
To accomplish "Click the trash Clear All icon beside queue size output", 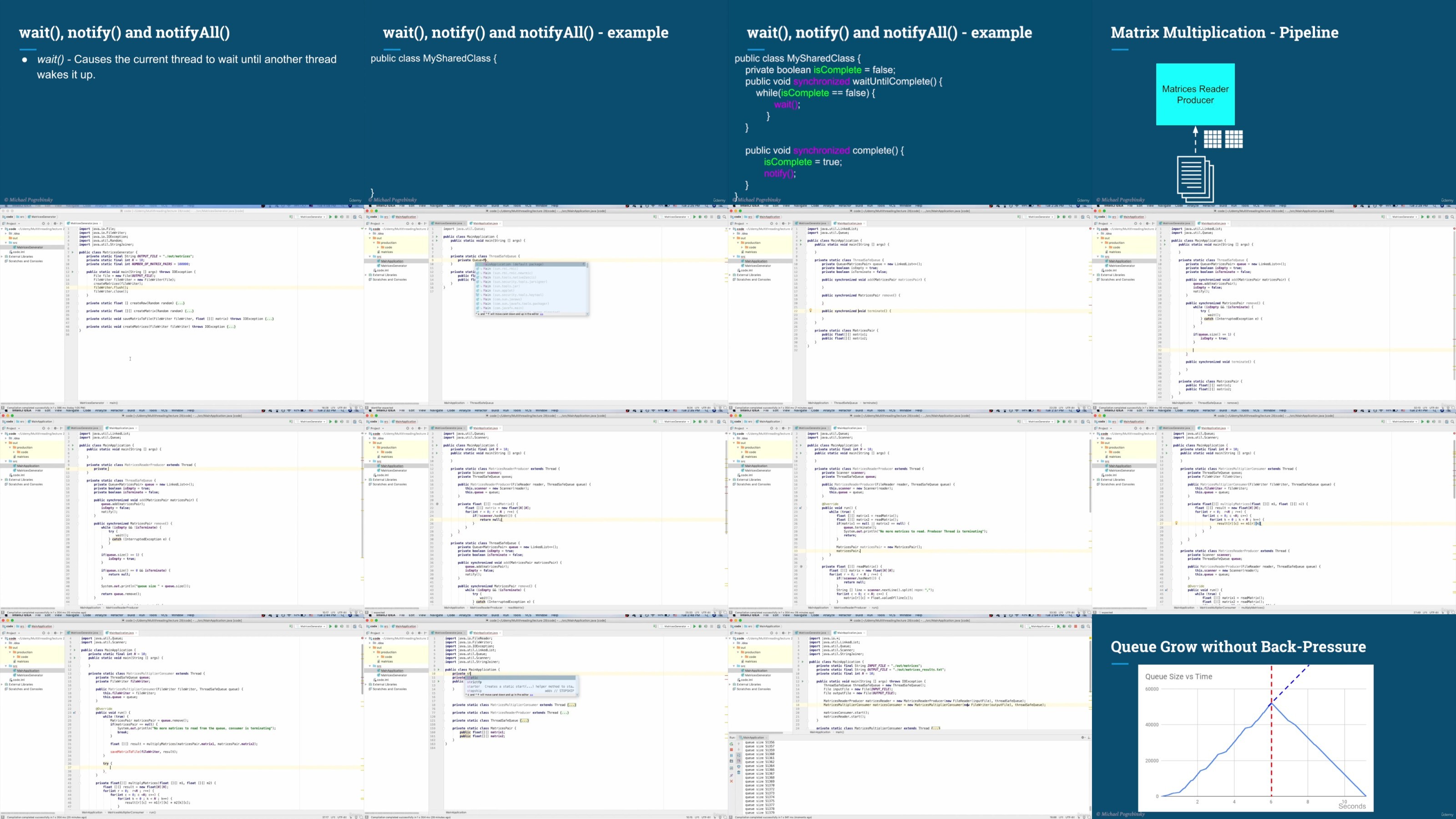I will (739, 773).
